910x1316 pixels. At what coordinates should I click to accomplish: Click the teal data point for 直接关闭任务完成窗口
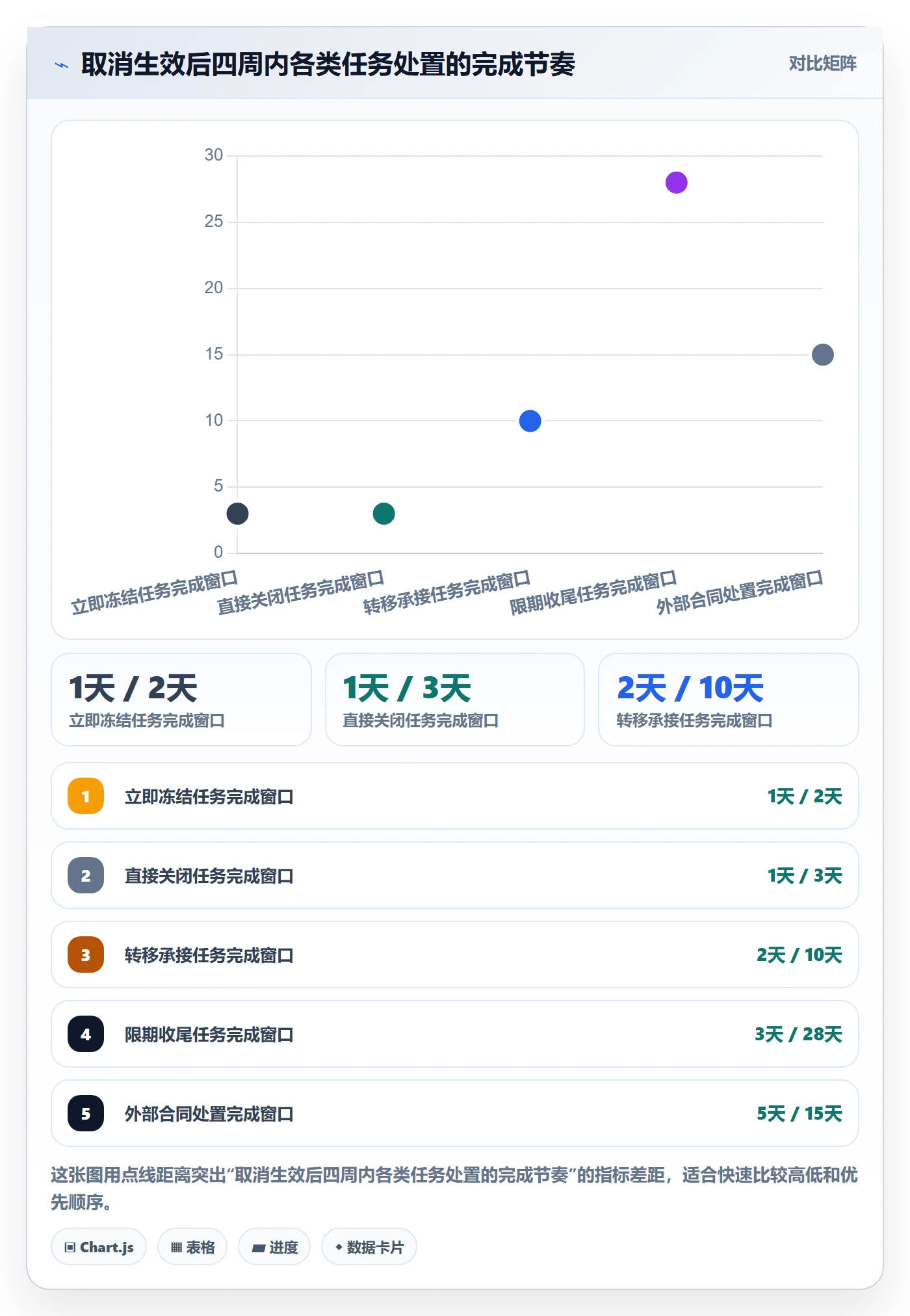[x=384, y=514]
